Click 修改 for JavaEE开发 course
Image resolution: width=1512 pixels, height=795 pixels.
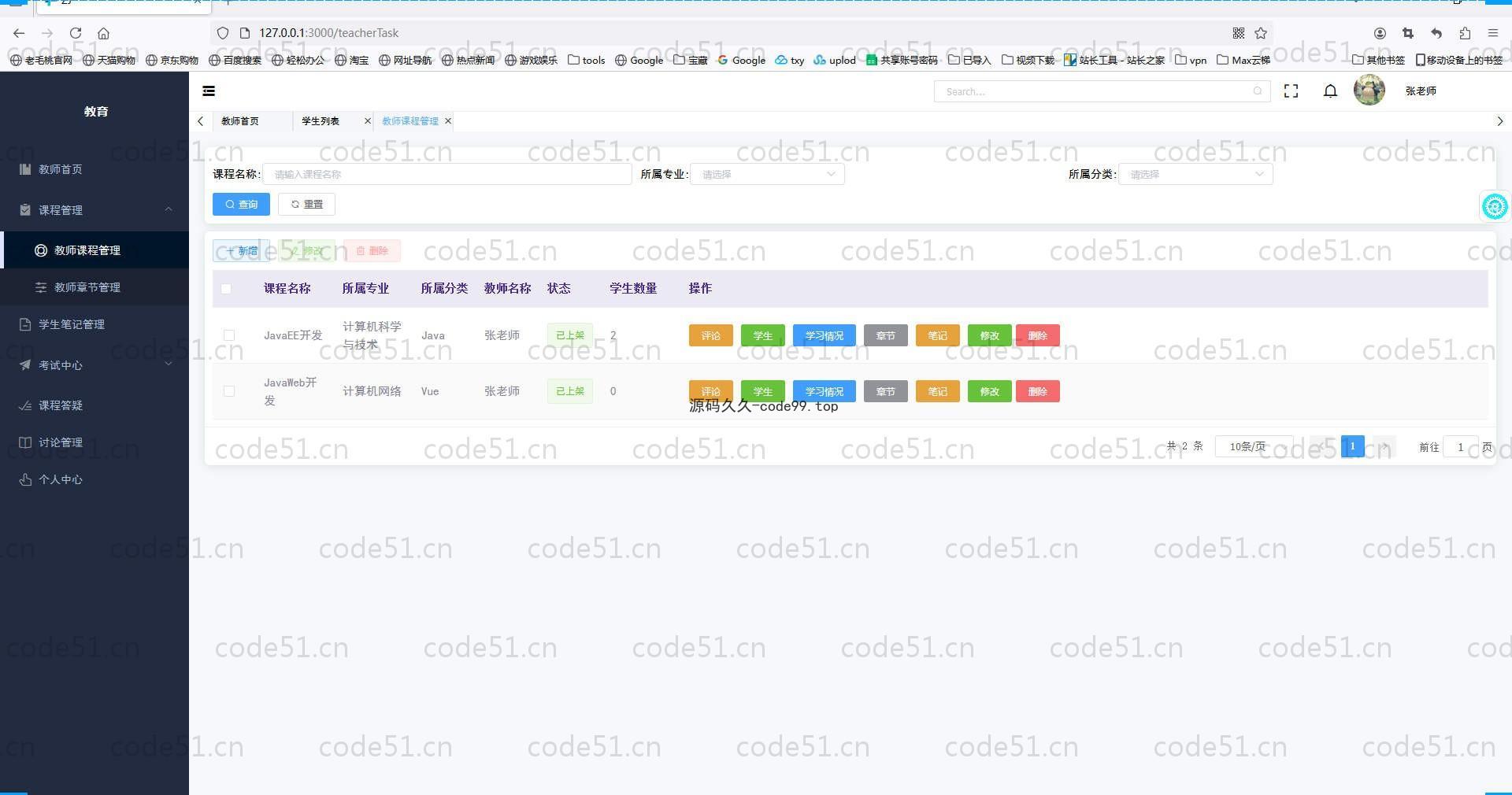click(989, 335)
